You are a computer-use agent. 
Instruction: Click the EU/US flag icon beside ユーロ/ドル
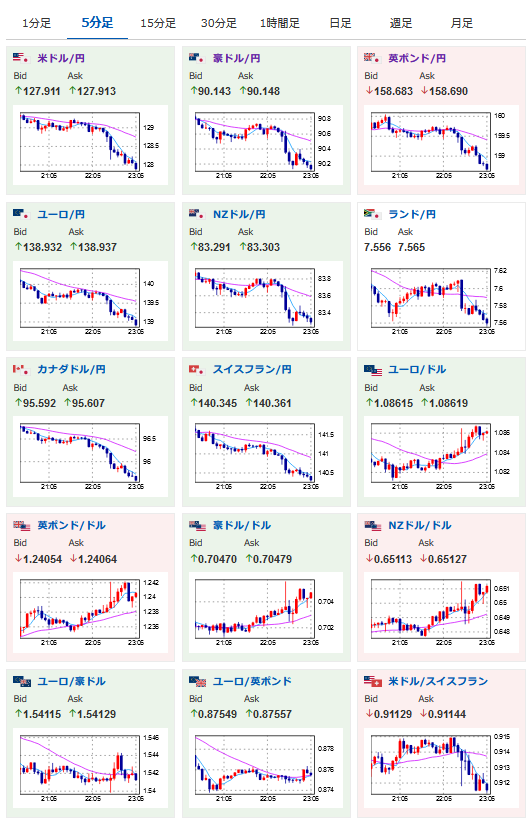[373, 370]
